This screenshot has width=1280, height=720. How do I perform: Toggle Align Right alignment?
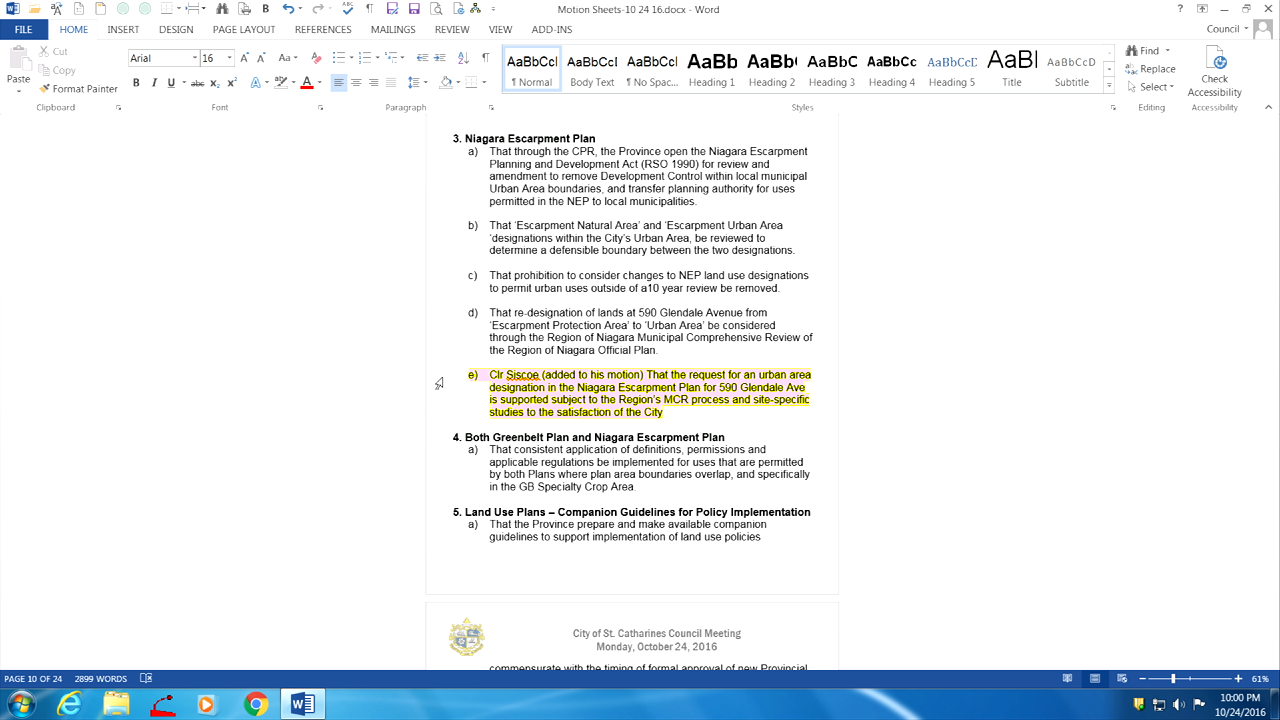[x=373, y=83]
